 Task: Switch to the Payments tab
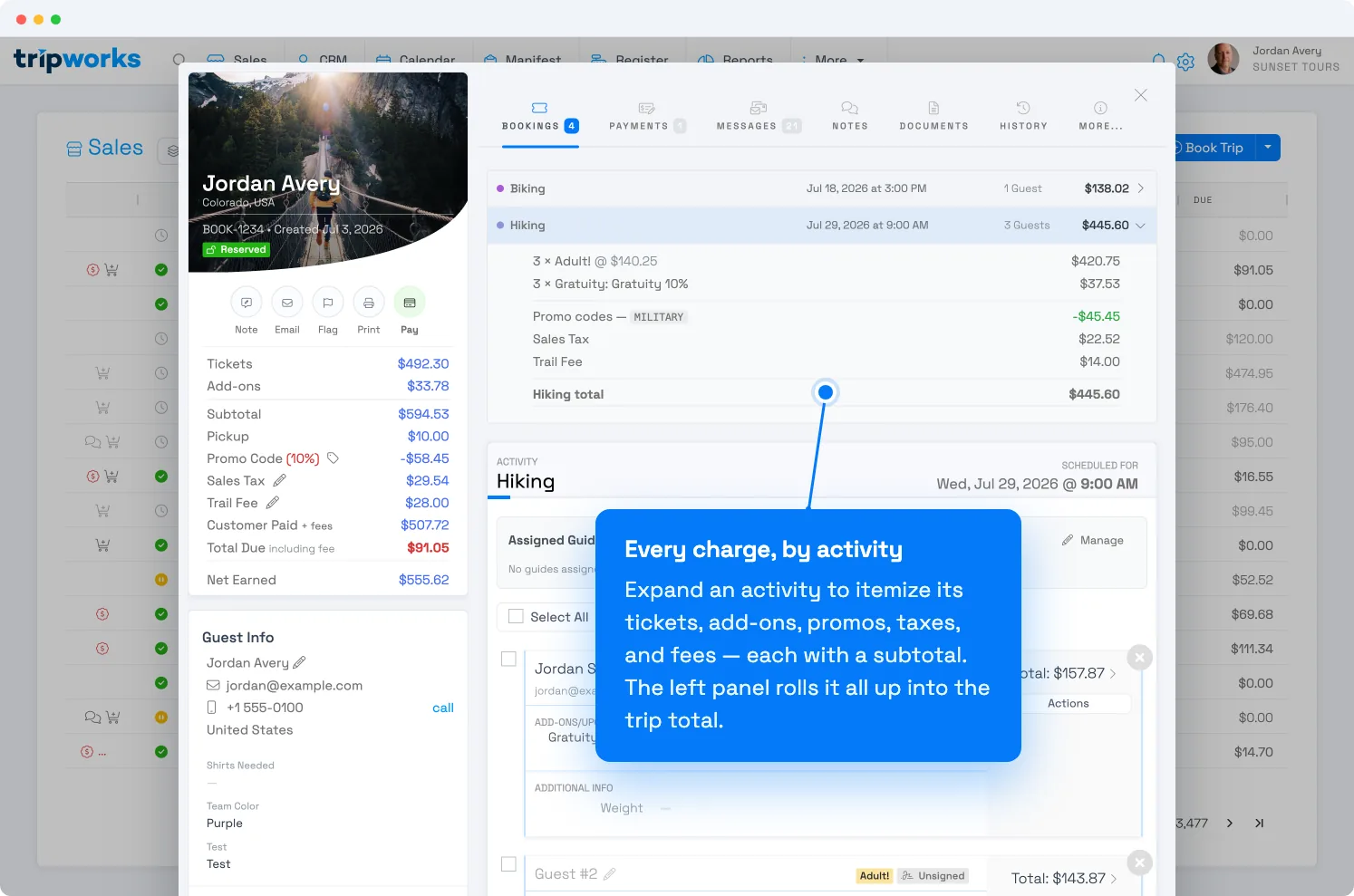647,118
